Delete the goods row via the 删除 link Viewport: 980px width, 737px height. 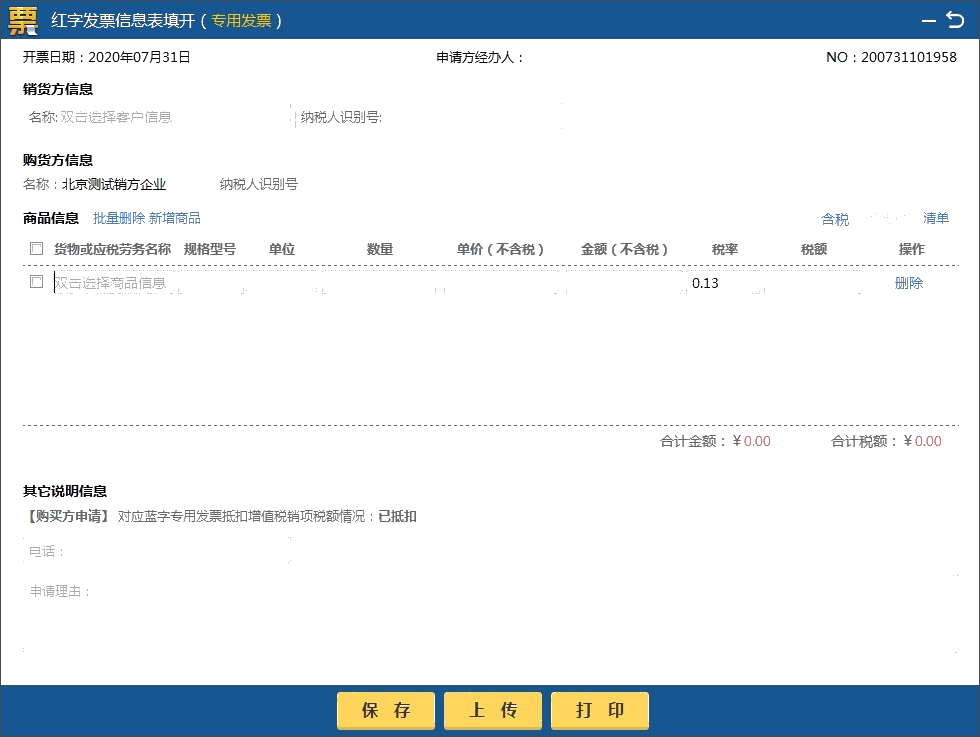909,283
